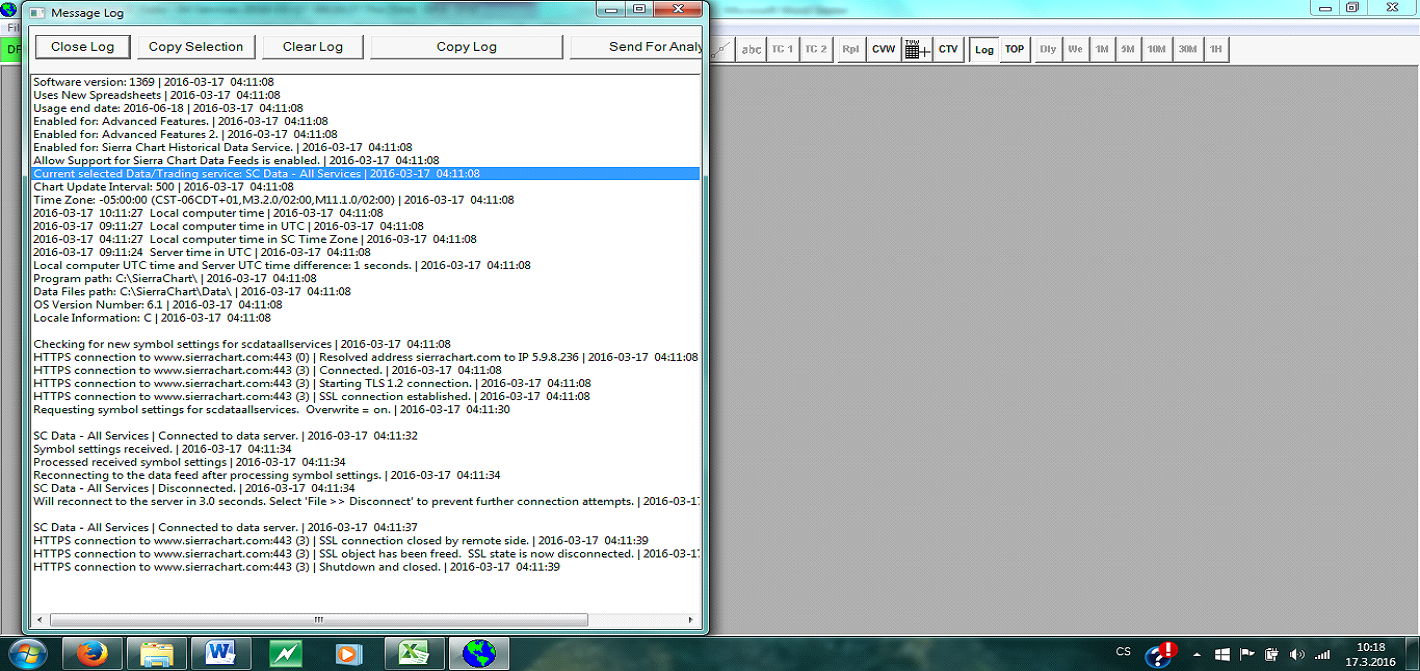The image size is (1420, 671).
Task: Click the TC 1 toolbar button
Action: coord(782,49)
